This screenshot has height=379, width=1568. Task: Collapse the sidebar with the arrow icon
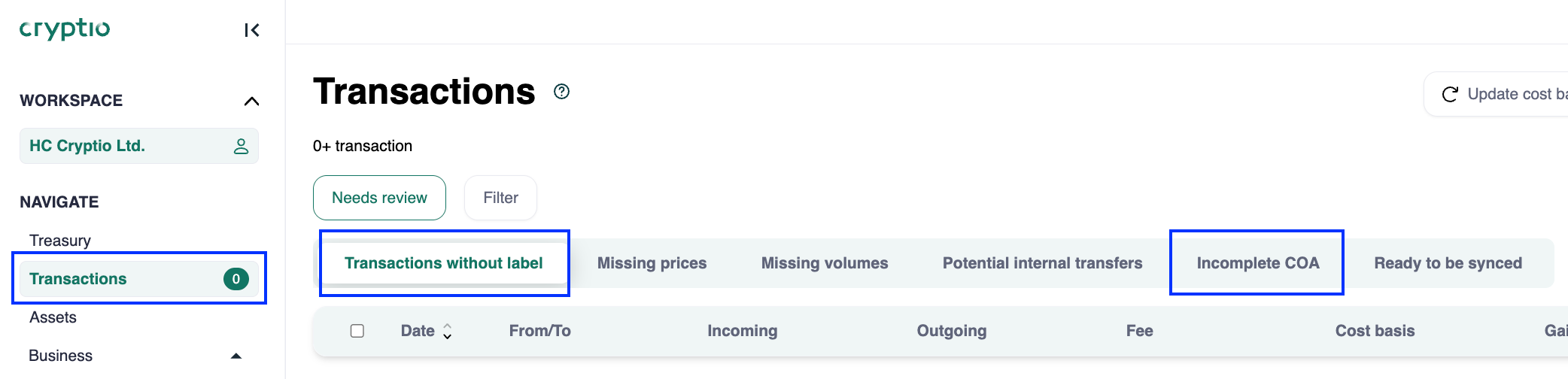pyautogui.click(x=251, y=30)
